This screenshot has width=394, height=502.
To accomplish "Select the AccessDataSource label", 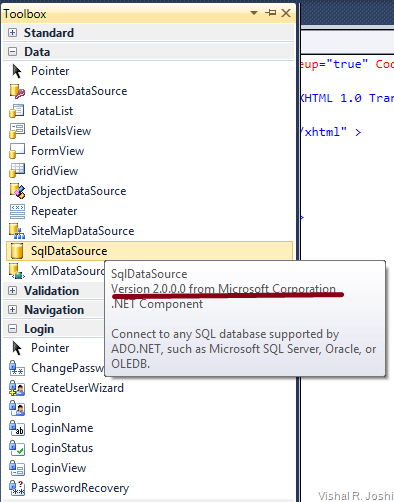I will (x=79, y=91).
